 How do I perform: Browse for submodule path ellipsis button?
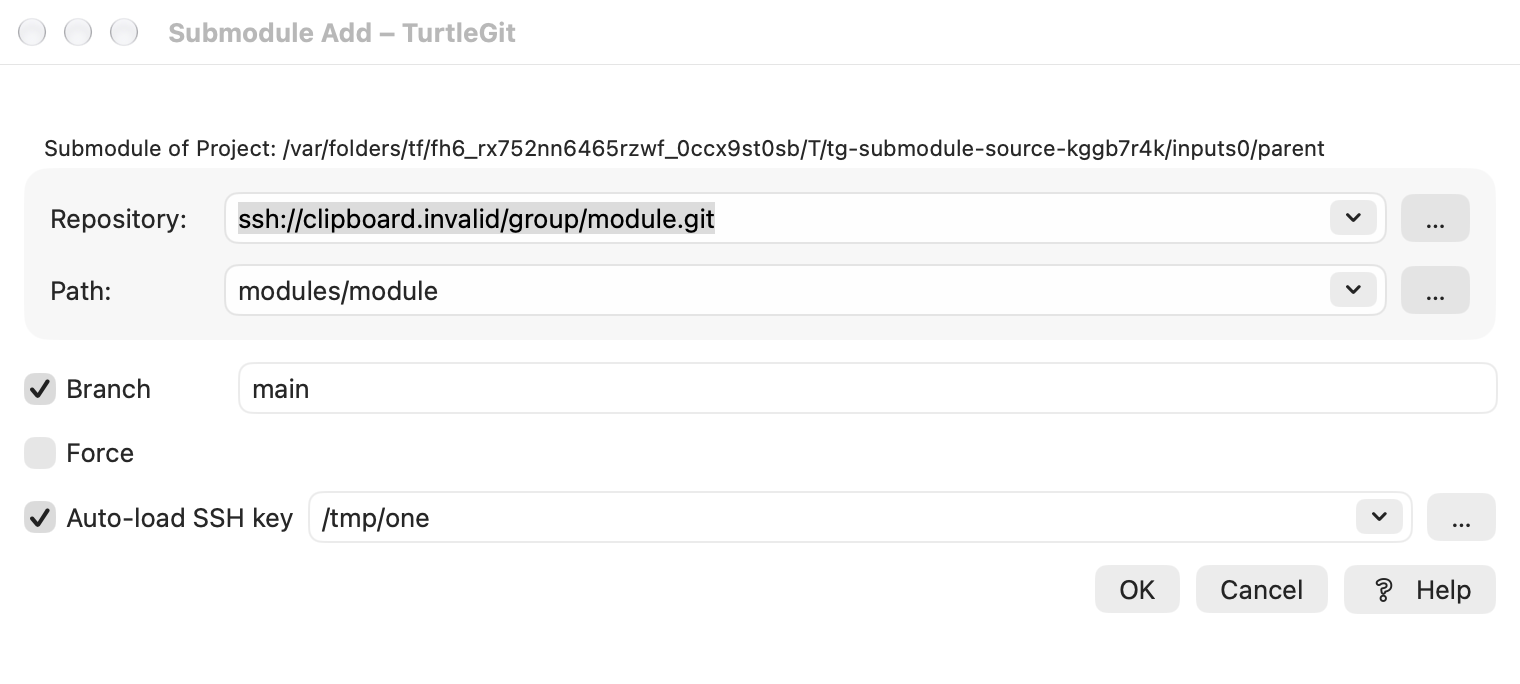click(1435, 290)
